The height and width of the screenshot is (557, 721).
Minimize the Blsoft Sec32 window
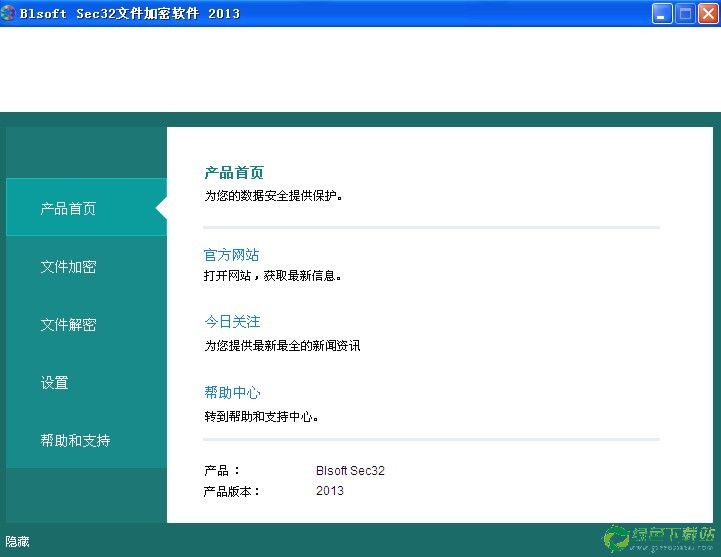click(662, 14)
